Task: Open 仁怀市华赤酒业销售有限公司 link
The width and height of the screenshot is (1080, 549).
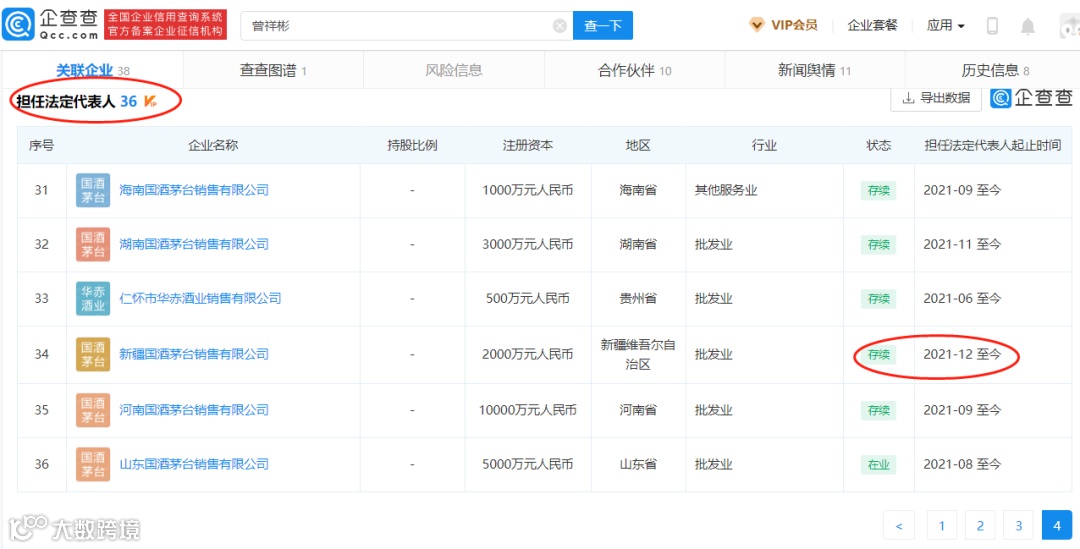Action: click(x=200, y=299)
